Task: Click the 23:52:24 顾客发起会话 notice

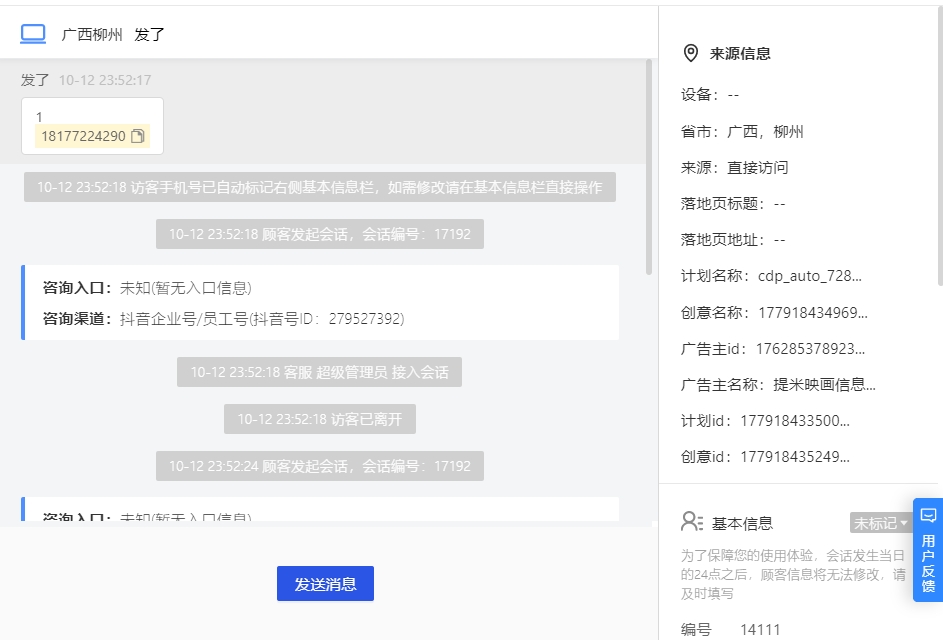Action: click(320, 466)
